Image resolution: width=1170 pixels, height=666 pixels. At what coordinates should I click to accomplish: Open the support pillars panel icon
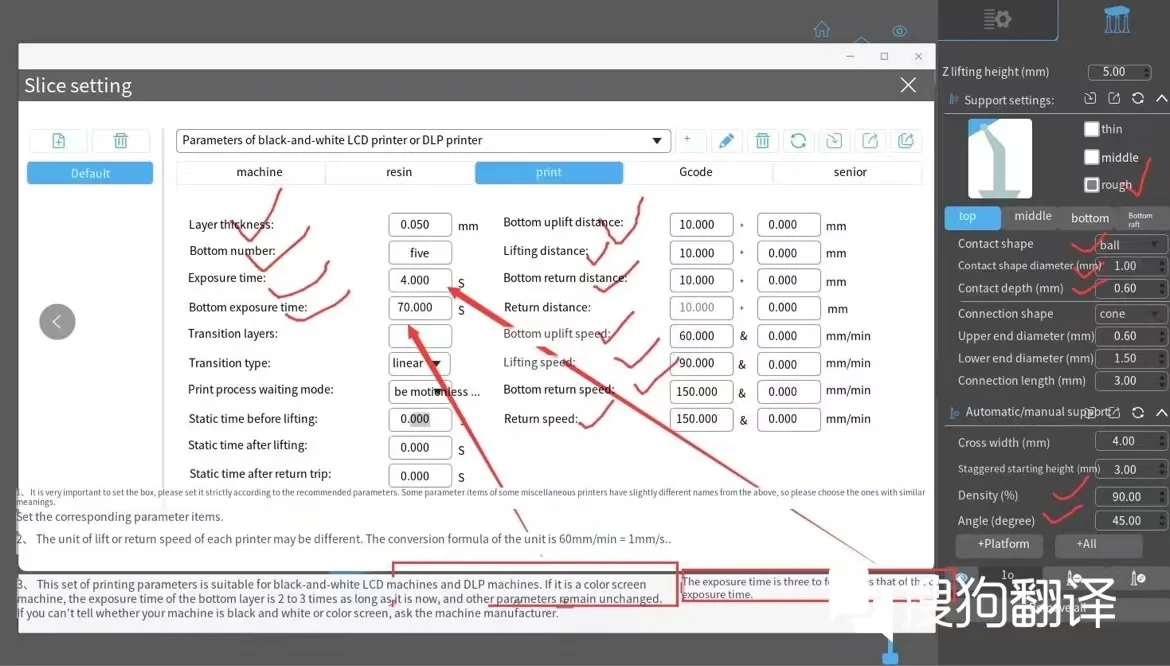(1116, 19)
